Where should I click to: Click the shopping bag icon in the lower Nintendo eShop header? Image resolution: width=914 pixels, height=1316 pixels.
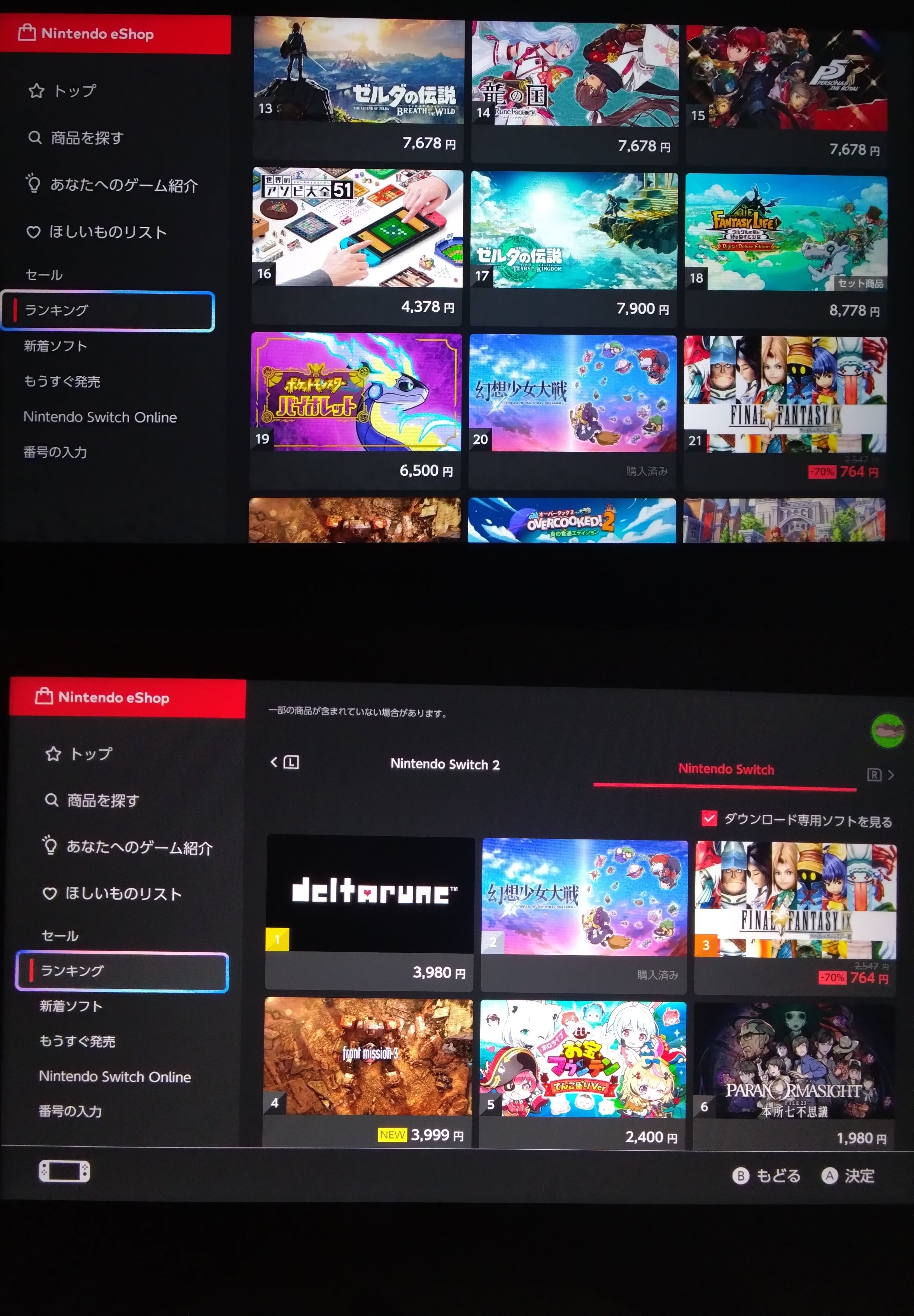point(44,696)
